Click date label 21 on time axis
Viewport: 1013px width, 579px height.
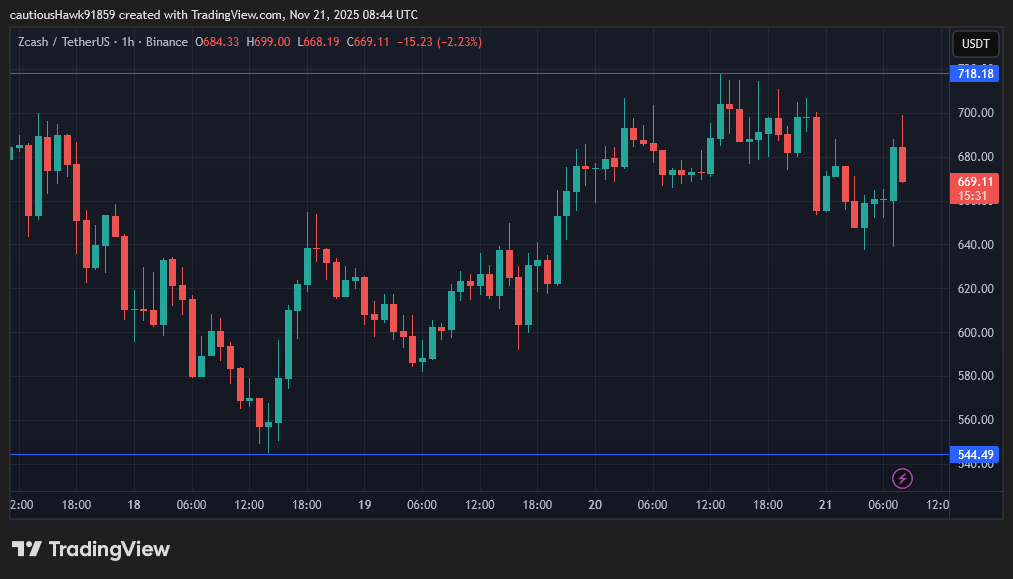click(826, 505)
